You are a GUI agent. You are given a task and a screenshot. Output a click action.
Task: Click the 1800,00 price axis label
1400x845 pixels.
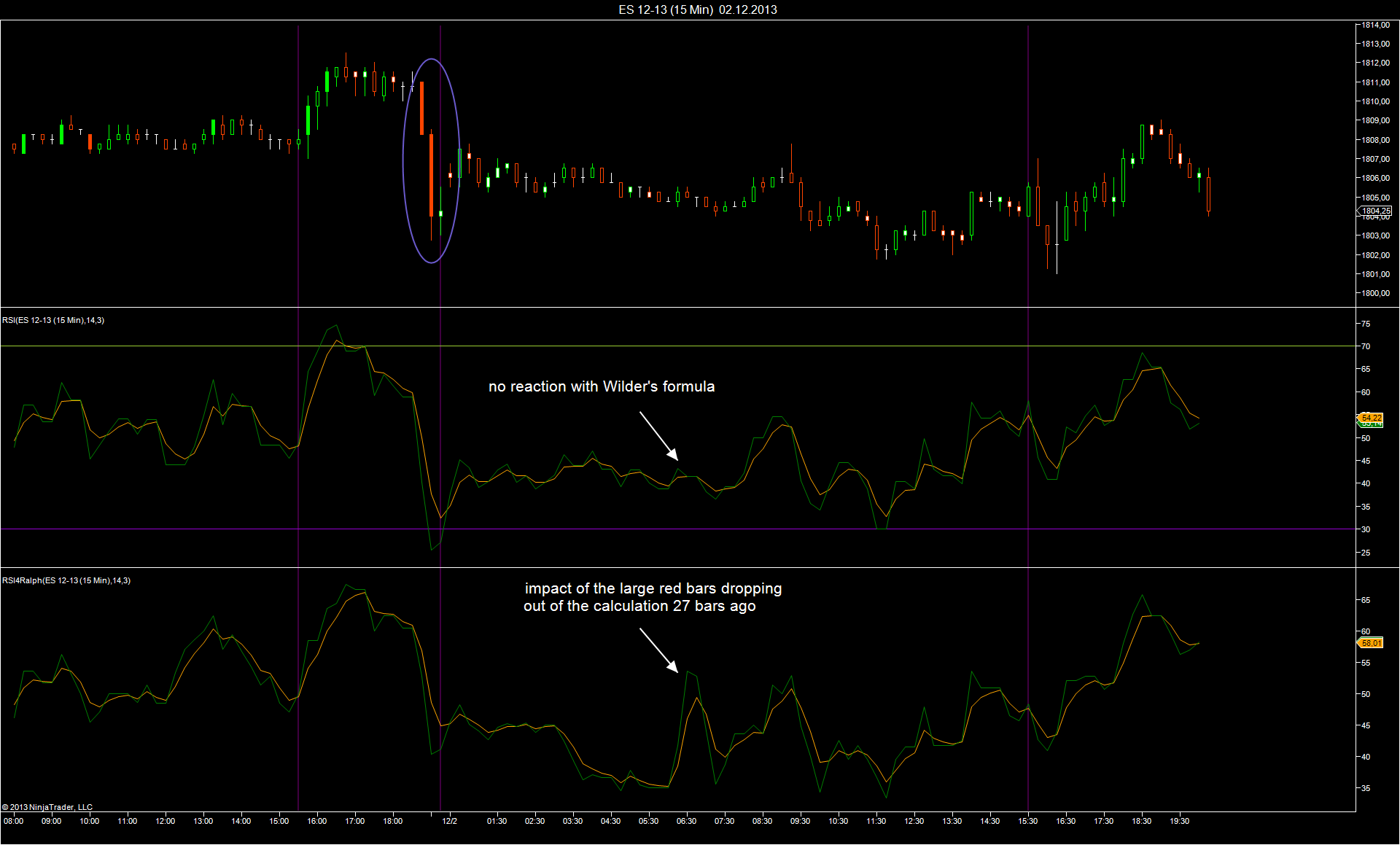click(1375, 293)
